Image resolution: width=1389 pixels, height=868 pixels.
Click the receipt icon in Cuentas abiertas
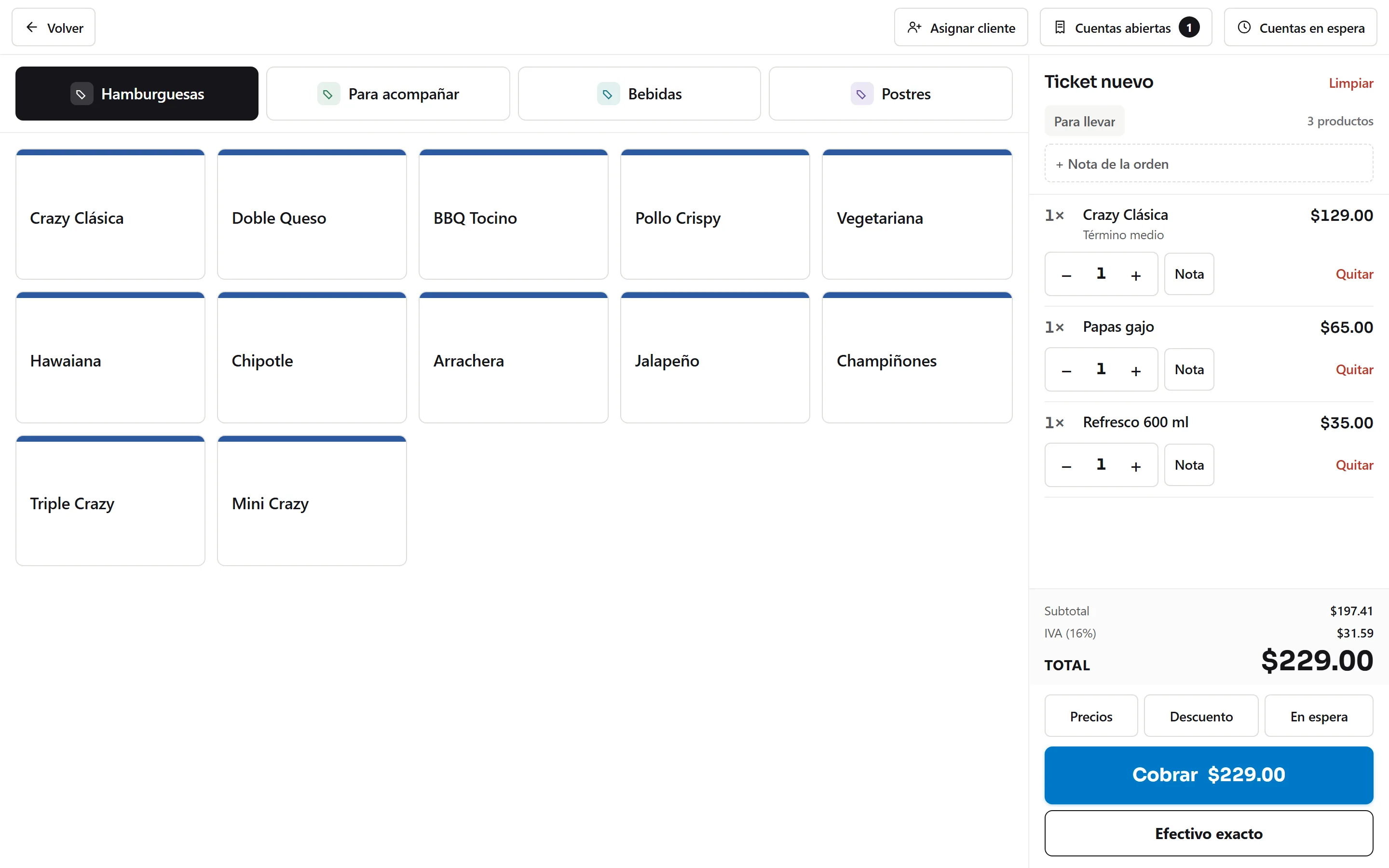pyautogui.click(x=1060, y=27)
